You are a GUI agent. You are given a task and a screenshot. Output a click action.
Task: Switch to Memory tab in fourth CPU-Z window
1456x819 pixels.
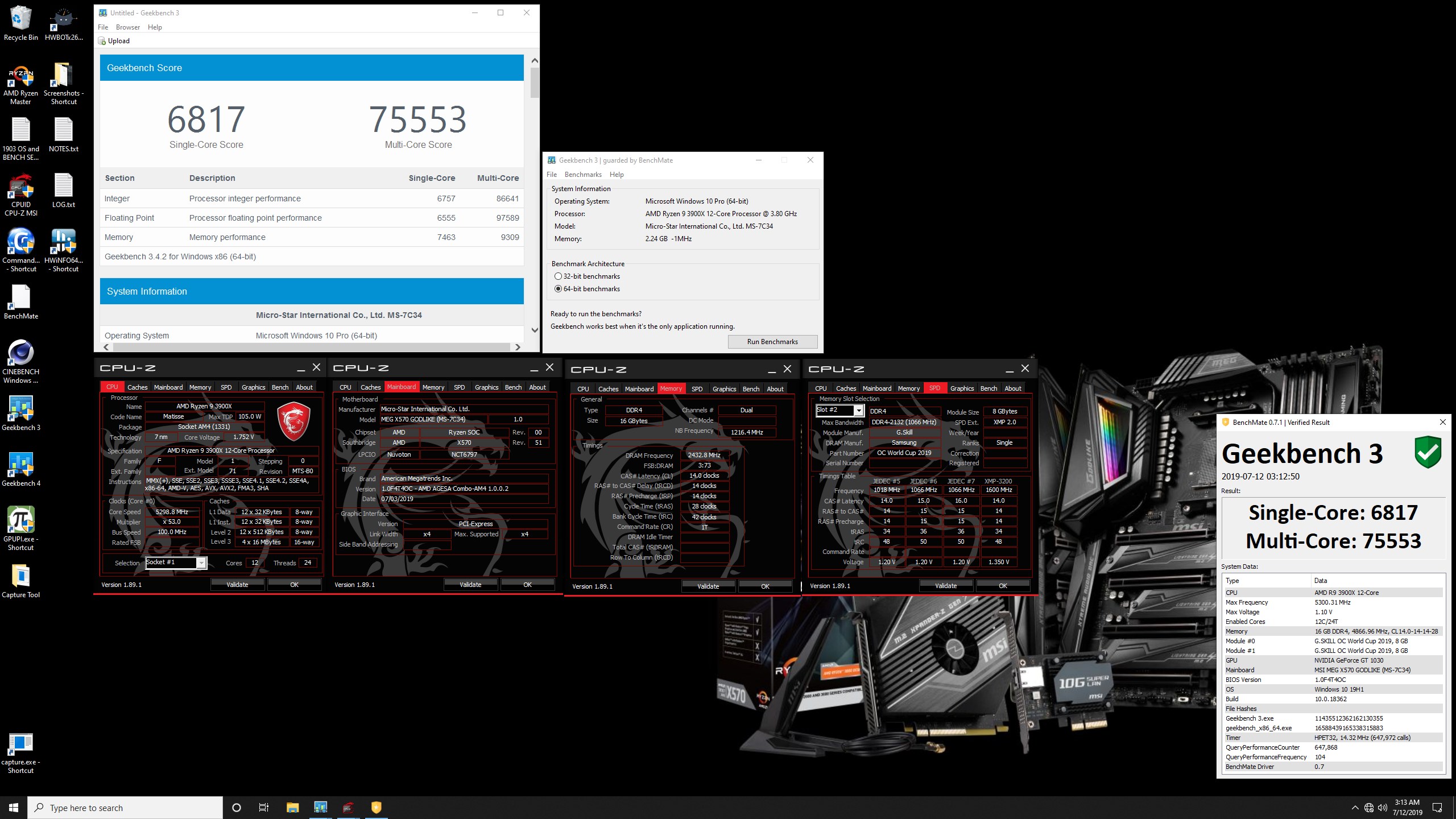(x=909, y=388)
